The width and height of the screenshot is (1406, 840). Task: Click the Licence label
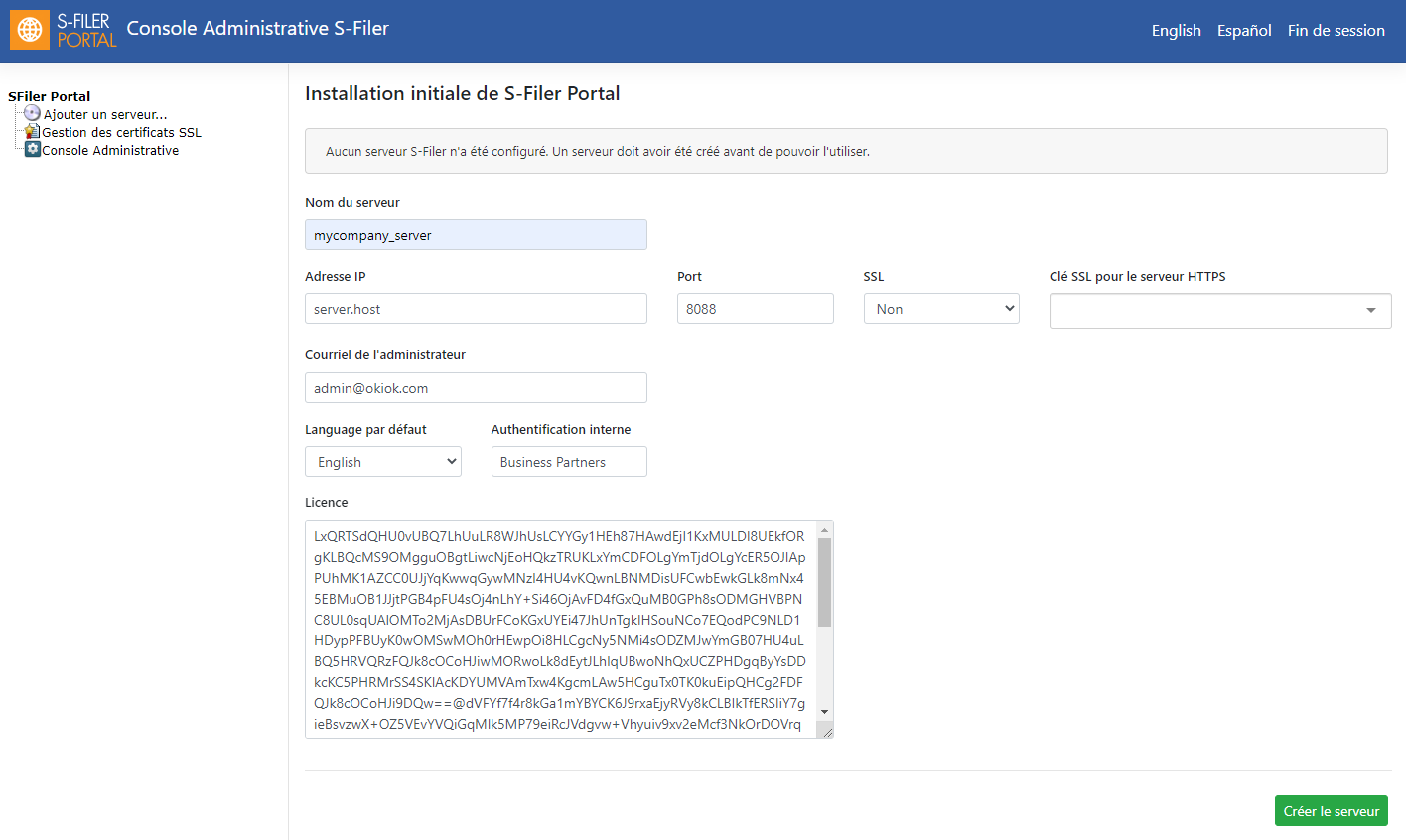(326, 503)
